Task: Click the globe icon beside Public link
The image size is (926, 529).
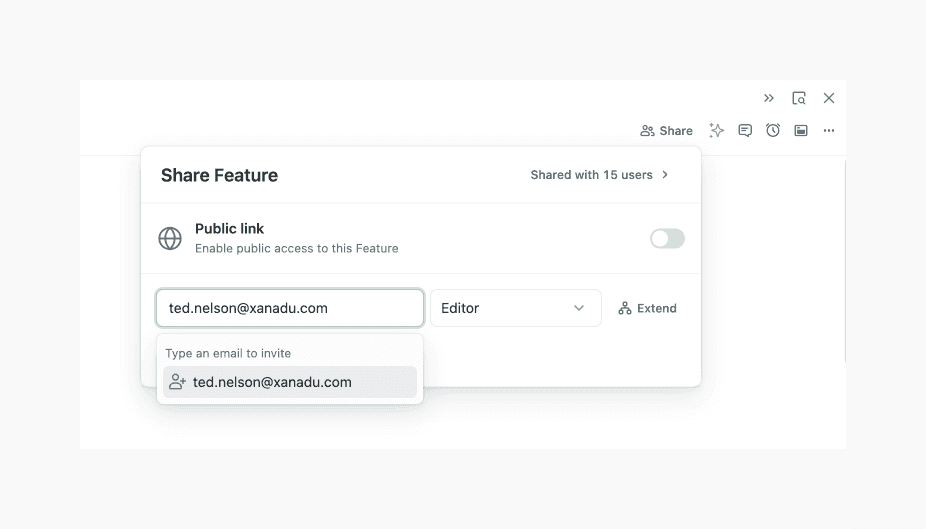Action: coord(170,239)
